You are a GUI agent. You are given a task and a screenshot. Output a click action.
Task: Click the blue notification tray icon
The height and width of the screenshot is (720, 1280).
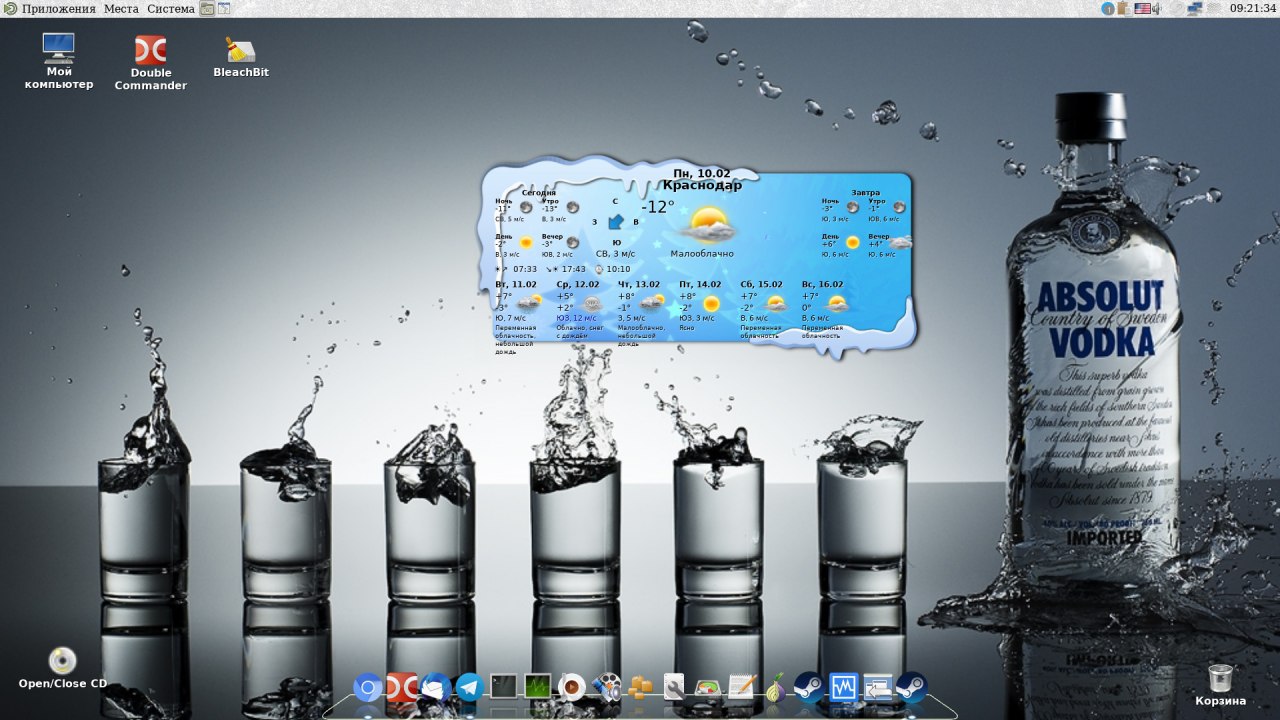[1108, 9]
